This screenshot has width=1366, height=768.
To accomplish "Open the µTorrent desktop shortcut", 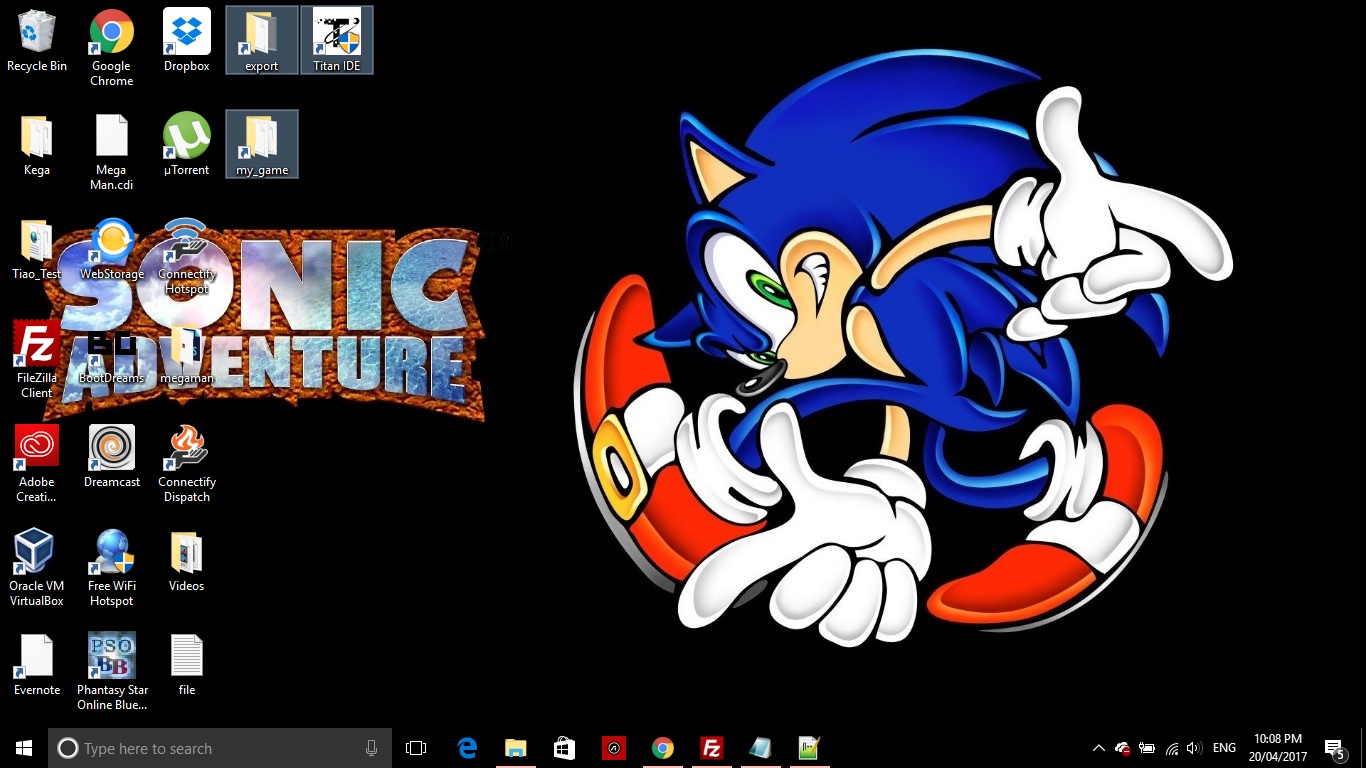I will click(187, 144).
